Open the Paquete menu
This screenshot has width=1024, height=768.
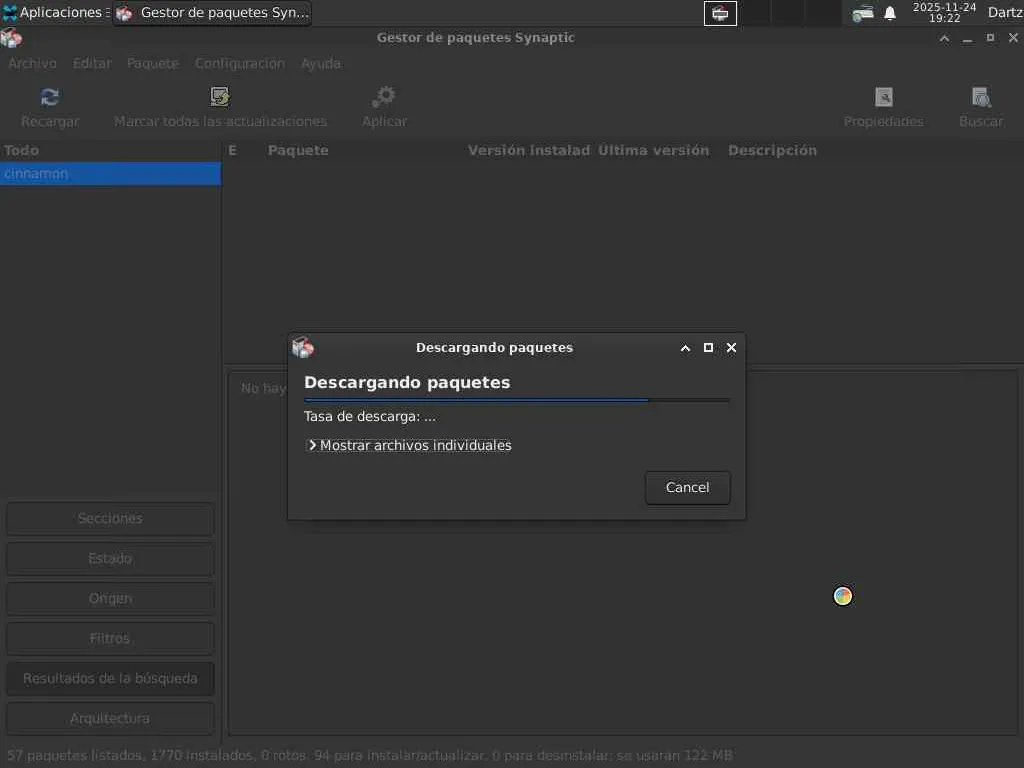tap(153, 63)
